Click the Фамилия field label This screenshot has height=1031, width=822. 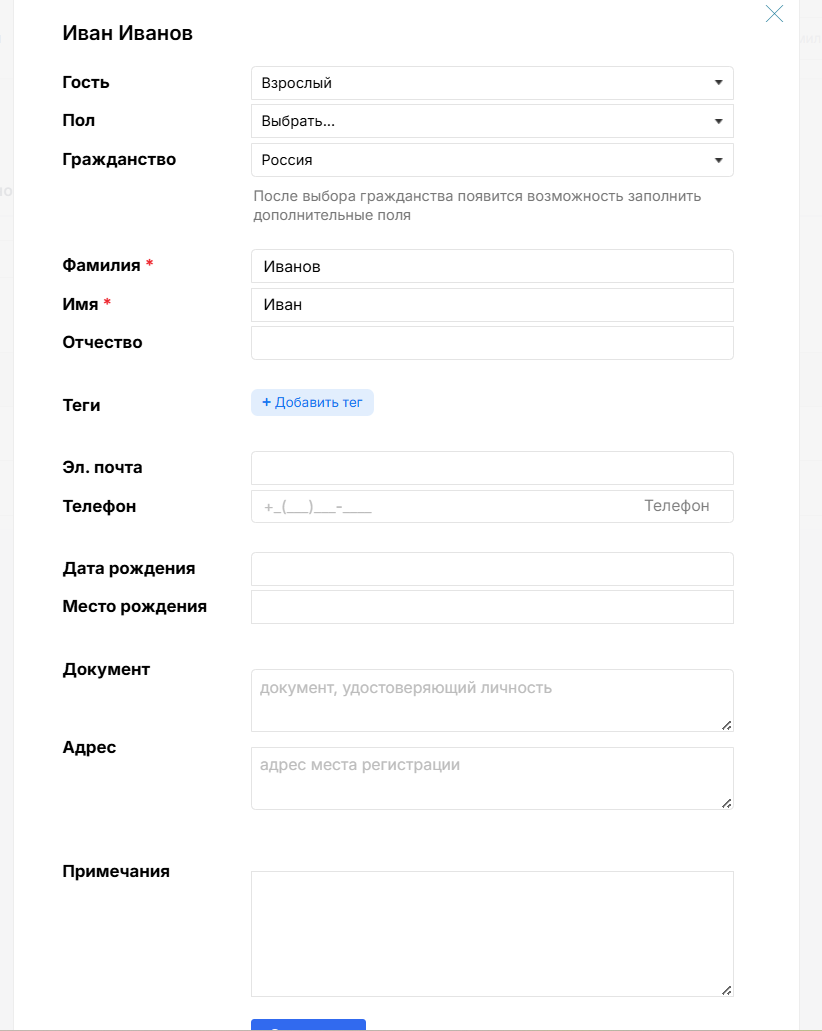pos(101,265)
